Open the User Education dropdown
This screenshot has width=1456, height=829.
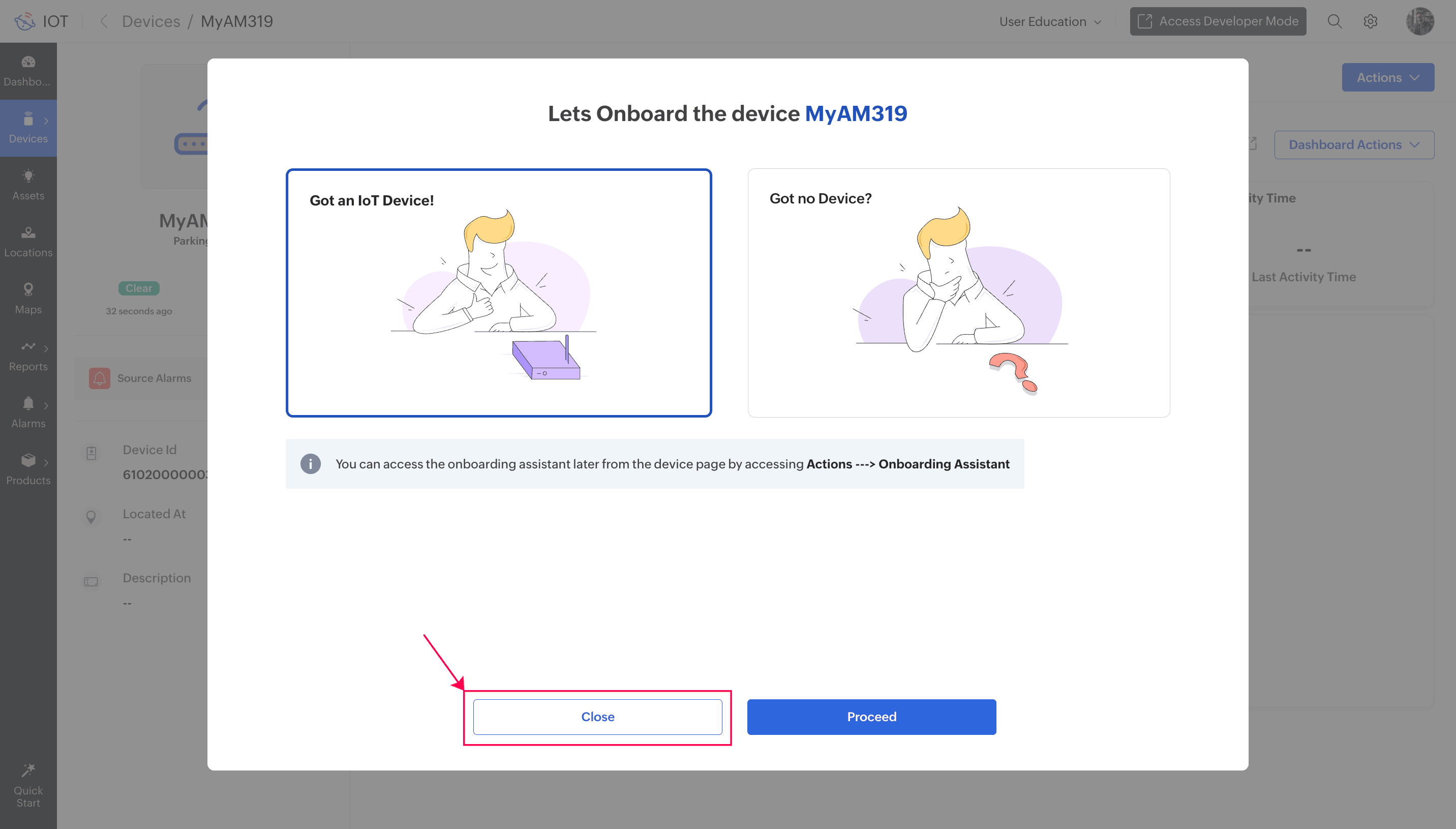(x=1050, y=21)
